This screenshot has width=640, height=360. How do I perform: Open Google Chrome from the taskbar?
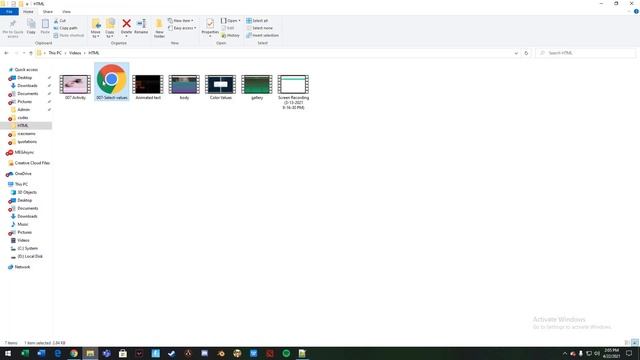[74, 353]
